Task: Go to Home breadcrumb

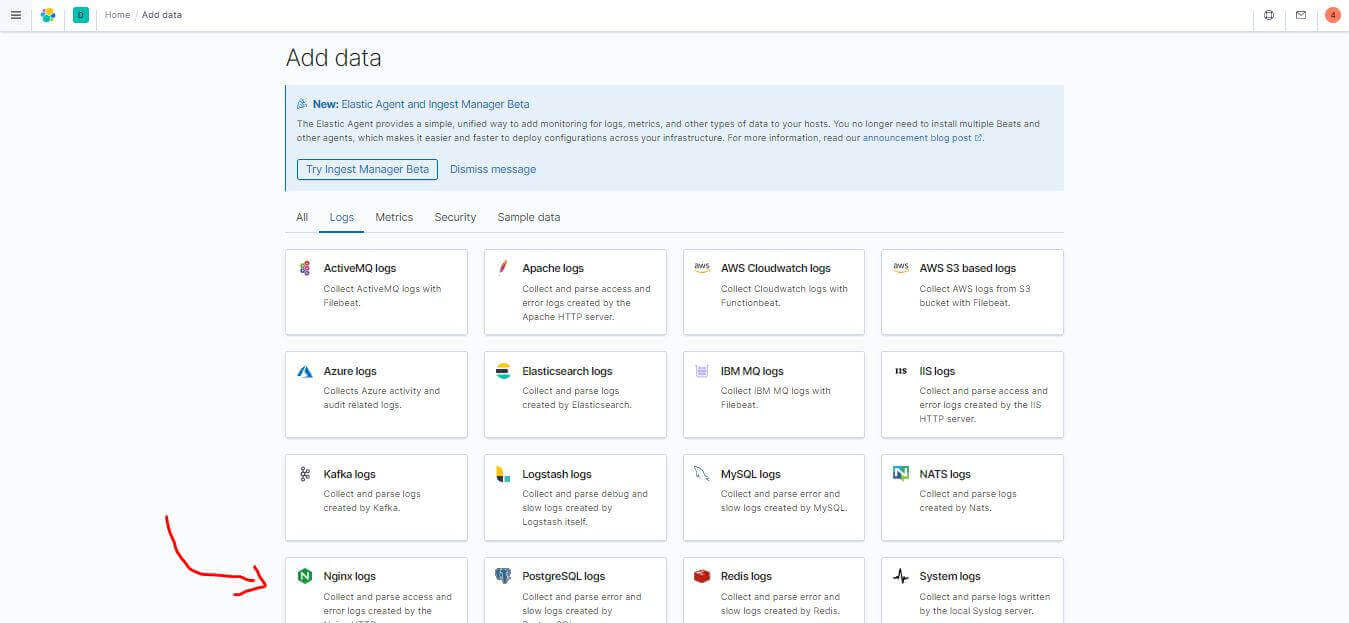Action: pyautogui.click(x=117, y=15)
